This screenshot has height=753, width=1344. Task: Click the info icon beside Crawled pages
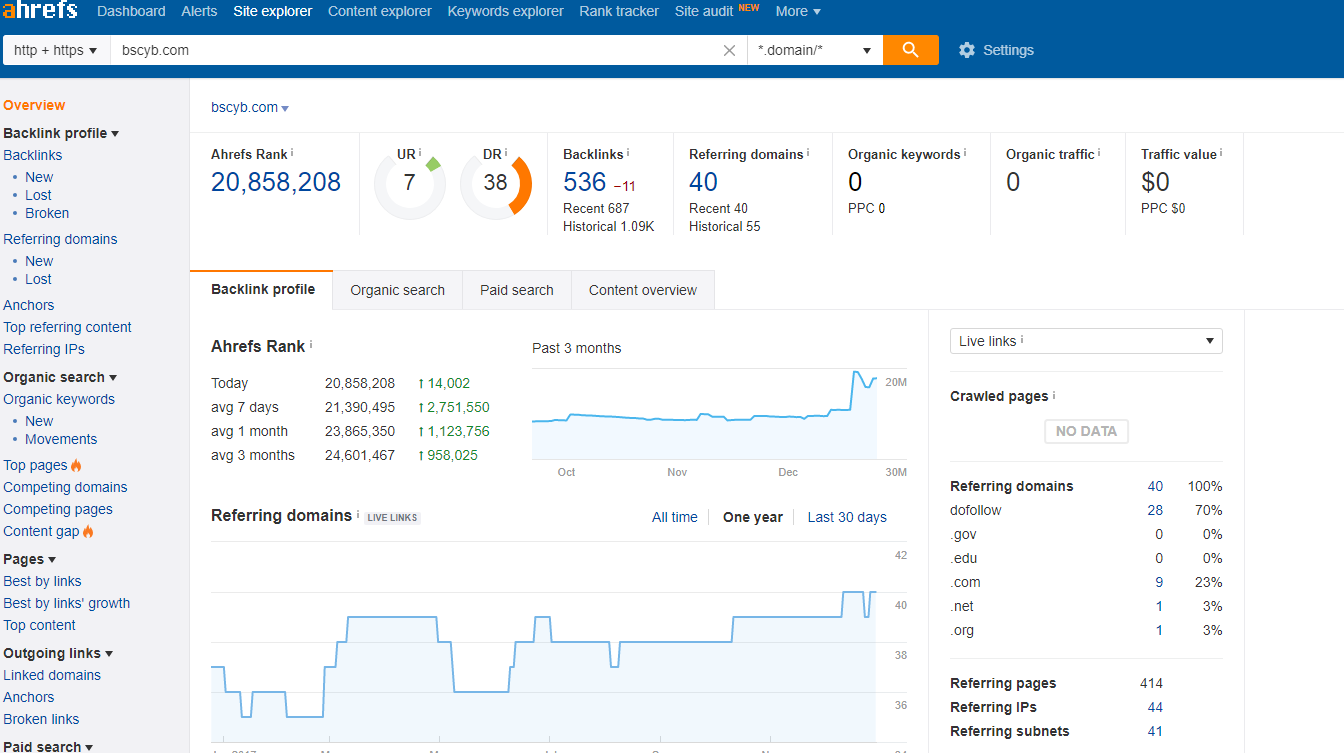(1054, 395)
